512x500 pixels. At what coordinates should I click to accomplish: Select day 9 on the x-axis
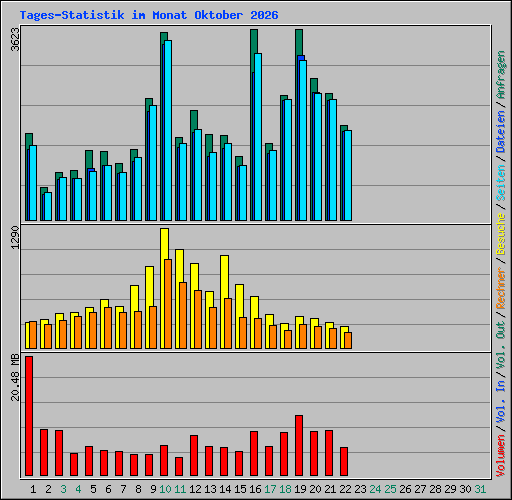click(153, 489)
